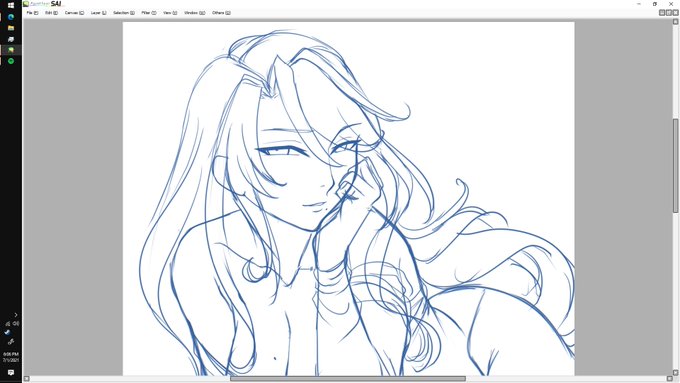Click the Steam tray icon
Image resolution: width=680 pixels, height=383 pixels.
point(7,333)
